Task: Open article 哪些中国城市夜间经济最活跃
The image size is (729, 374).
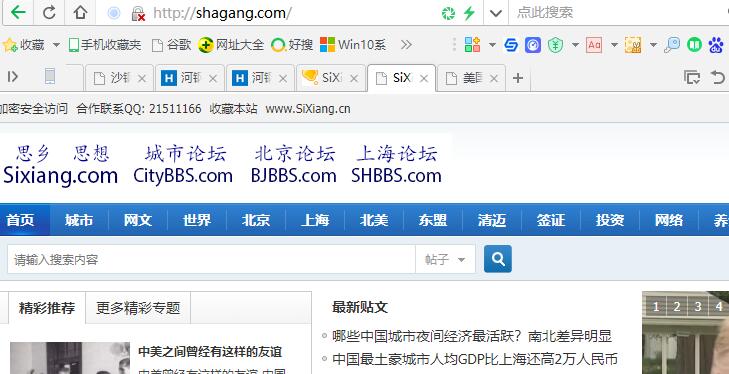Action: point(472,336)
